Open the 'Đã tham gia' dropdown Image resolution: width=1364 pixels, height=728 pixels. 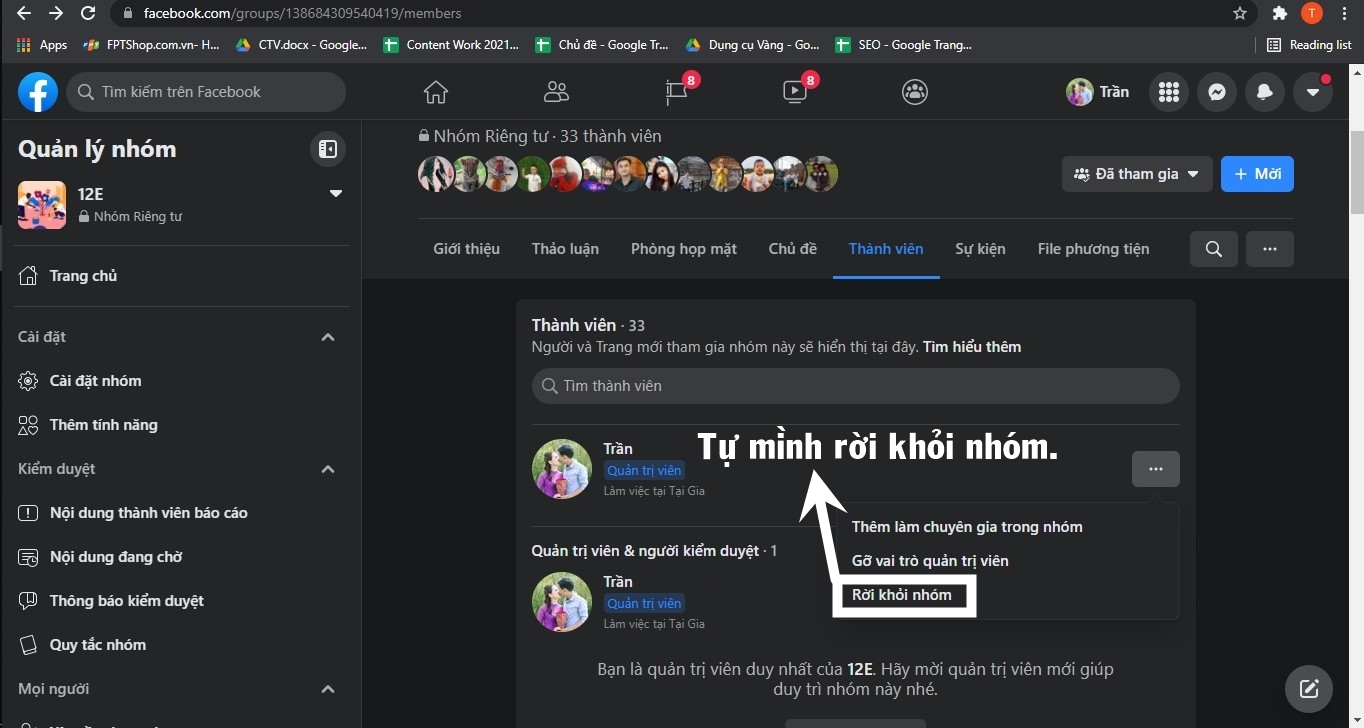tap(1136, 173)
